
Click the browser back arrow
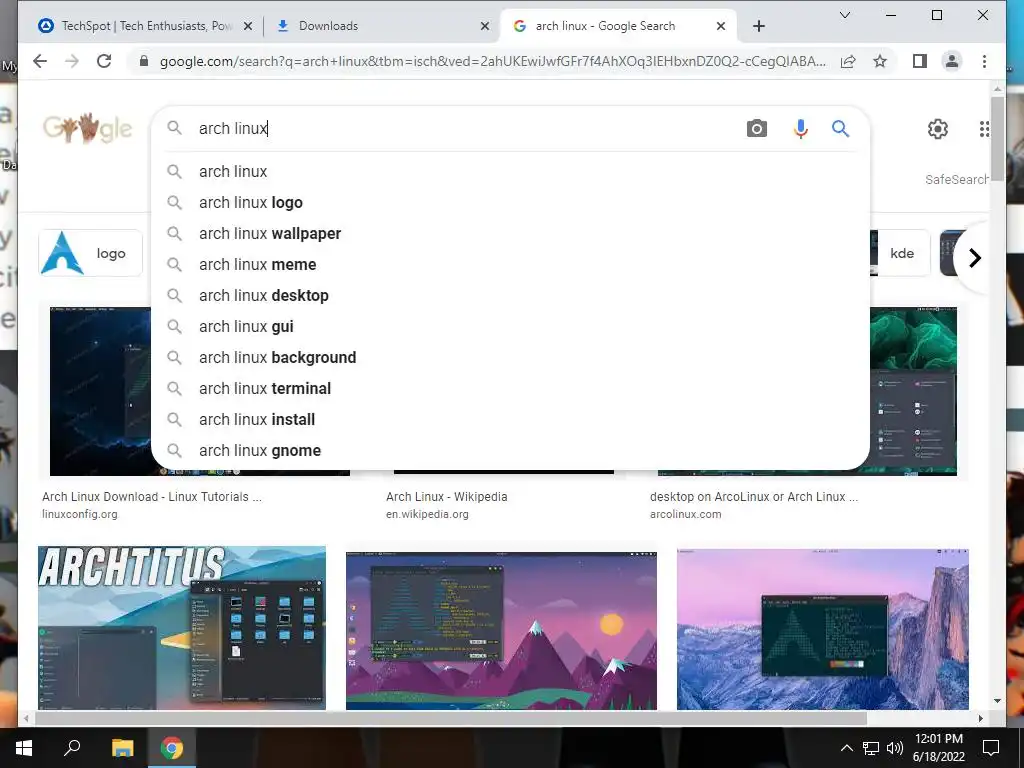click(x=40, y=61)
